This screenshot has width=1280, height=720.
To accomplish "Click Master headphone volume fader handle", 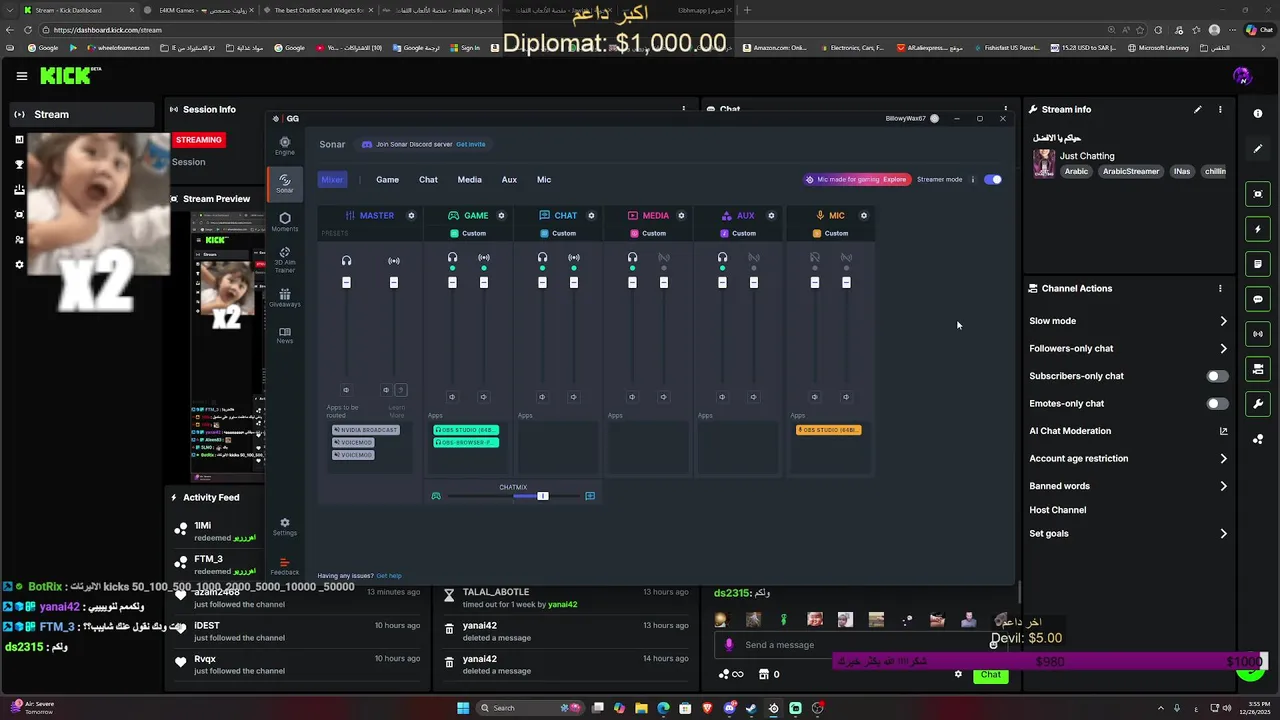I will coord(346,283).
